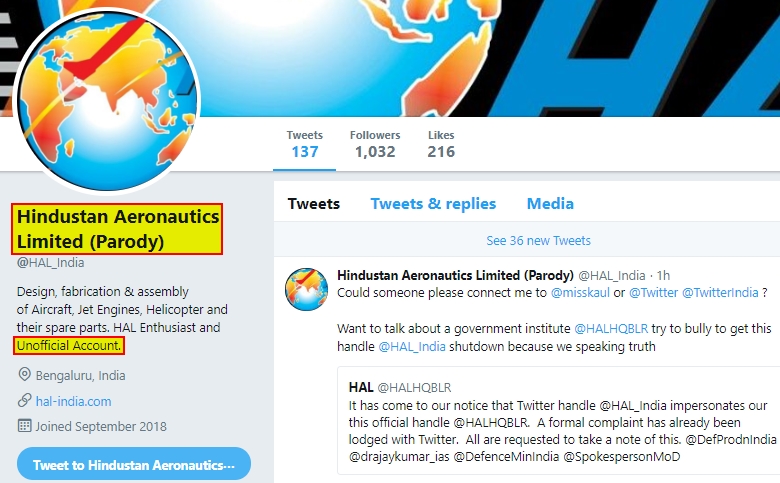This screenshot has height=483, width=780.
Task: Click the location pin icon beside Bengaluru
Action: pos(24,375)
